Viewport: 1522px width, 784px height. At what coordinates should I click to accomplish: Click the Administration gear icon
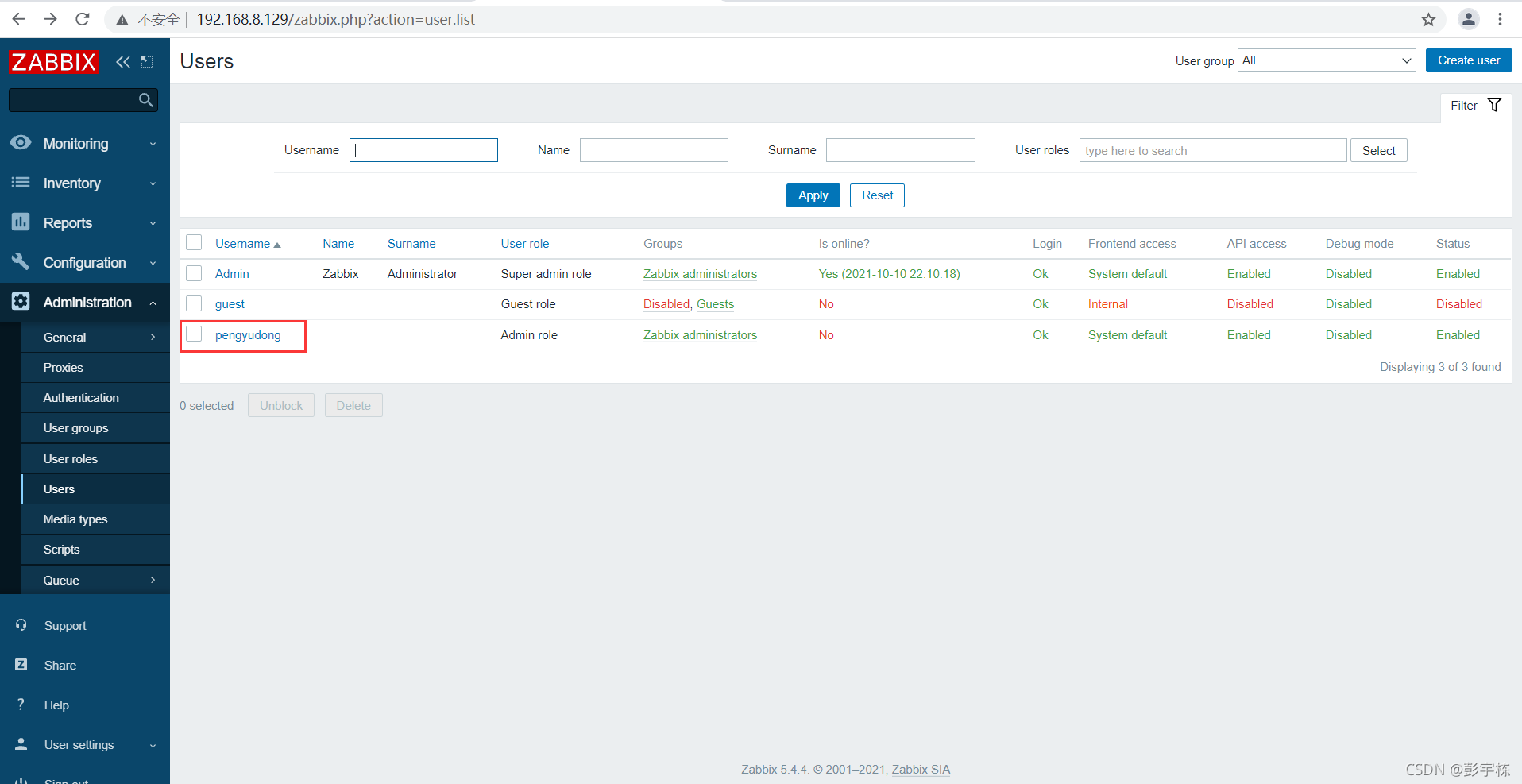[21, 302]
